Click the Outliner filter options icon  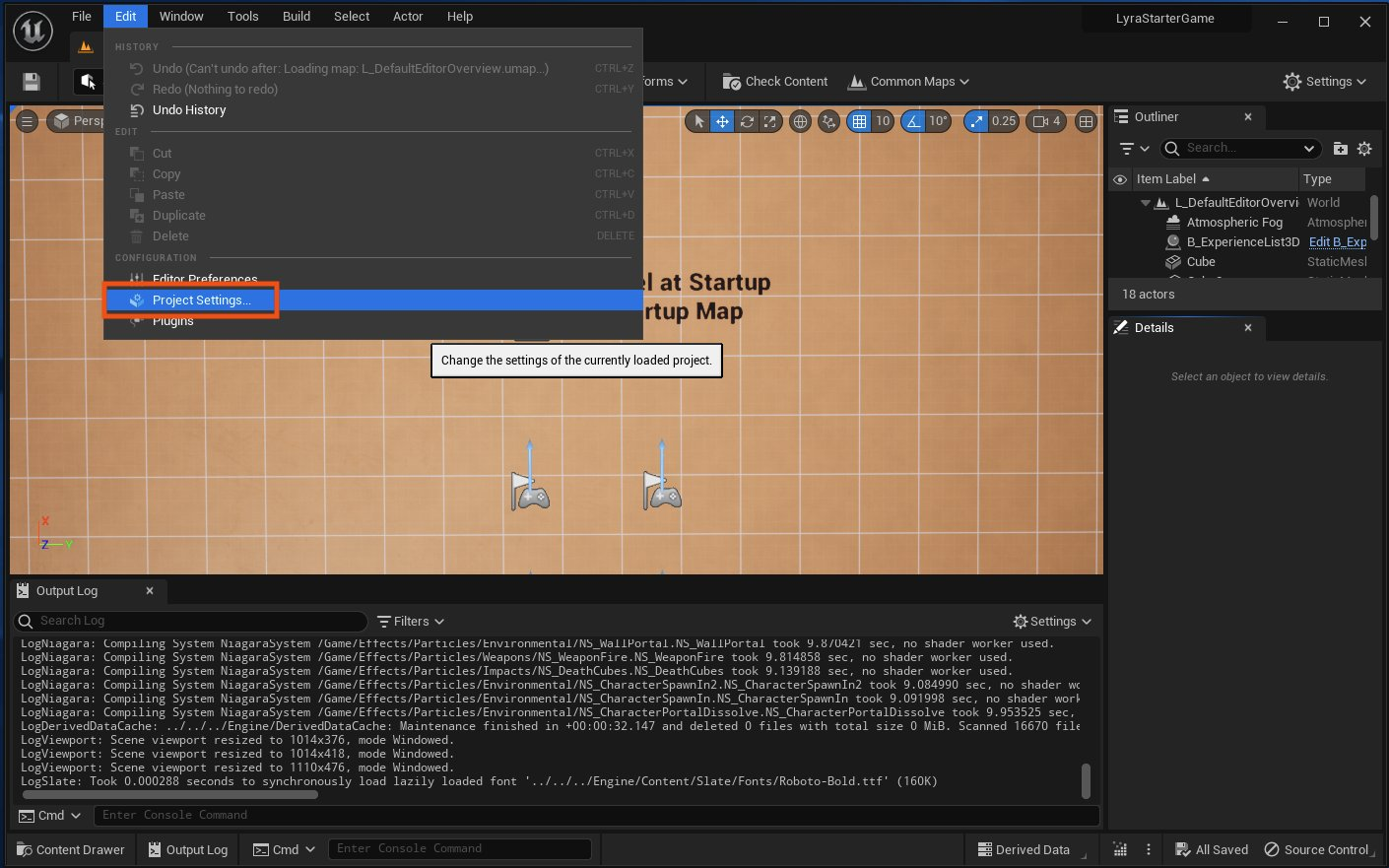1134,149
